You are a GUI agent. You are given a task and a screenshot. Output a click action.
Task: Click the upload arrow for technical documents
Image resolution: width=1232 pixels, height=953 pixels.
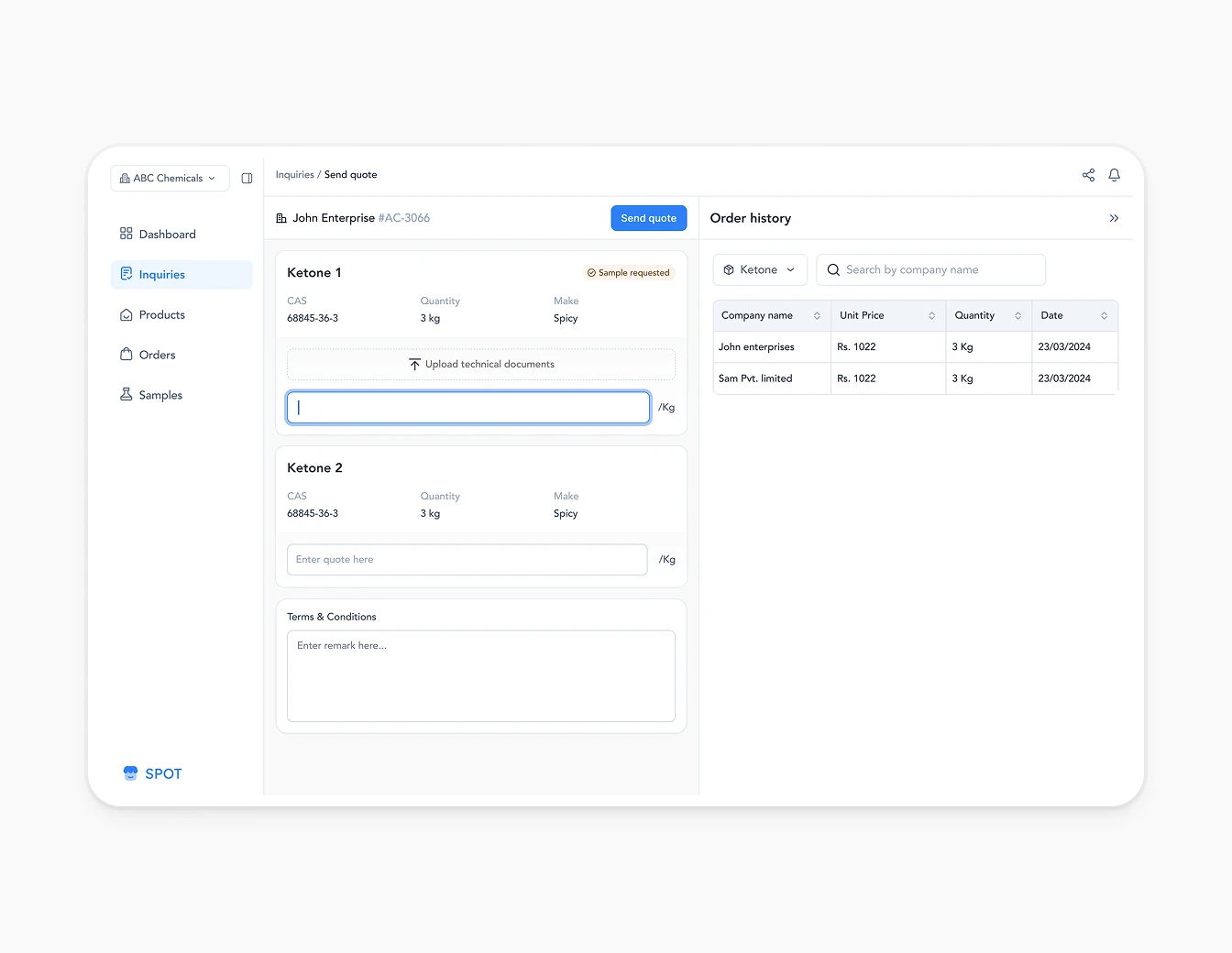414,364
